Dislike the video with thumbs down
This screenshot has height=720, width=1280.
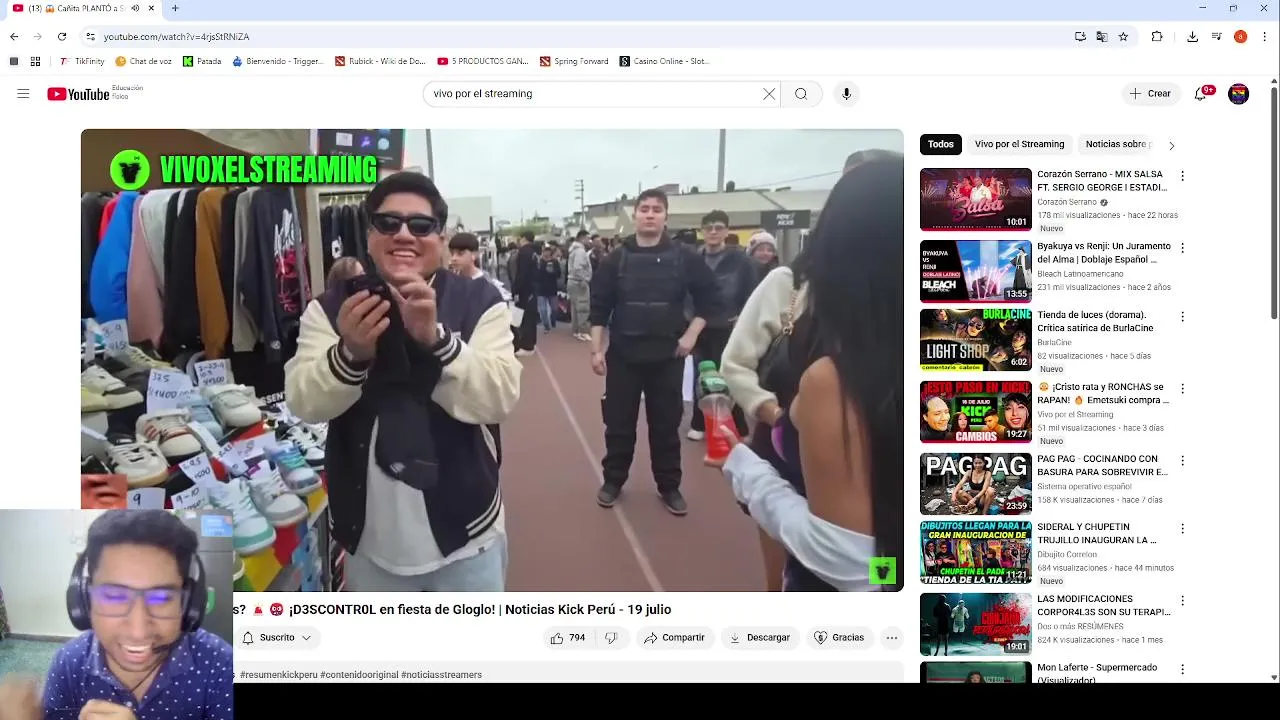[x=611, y=638]
